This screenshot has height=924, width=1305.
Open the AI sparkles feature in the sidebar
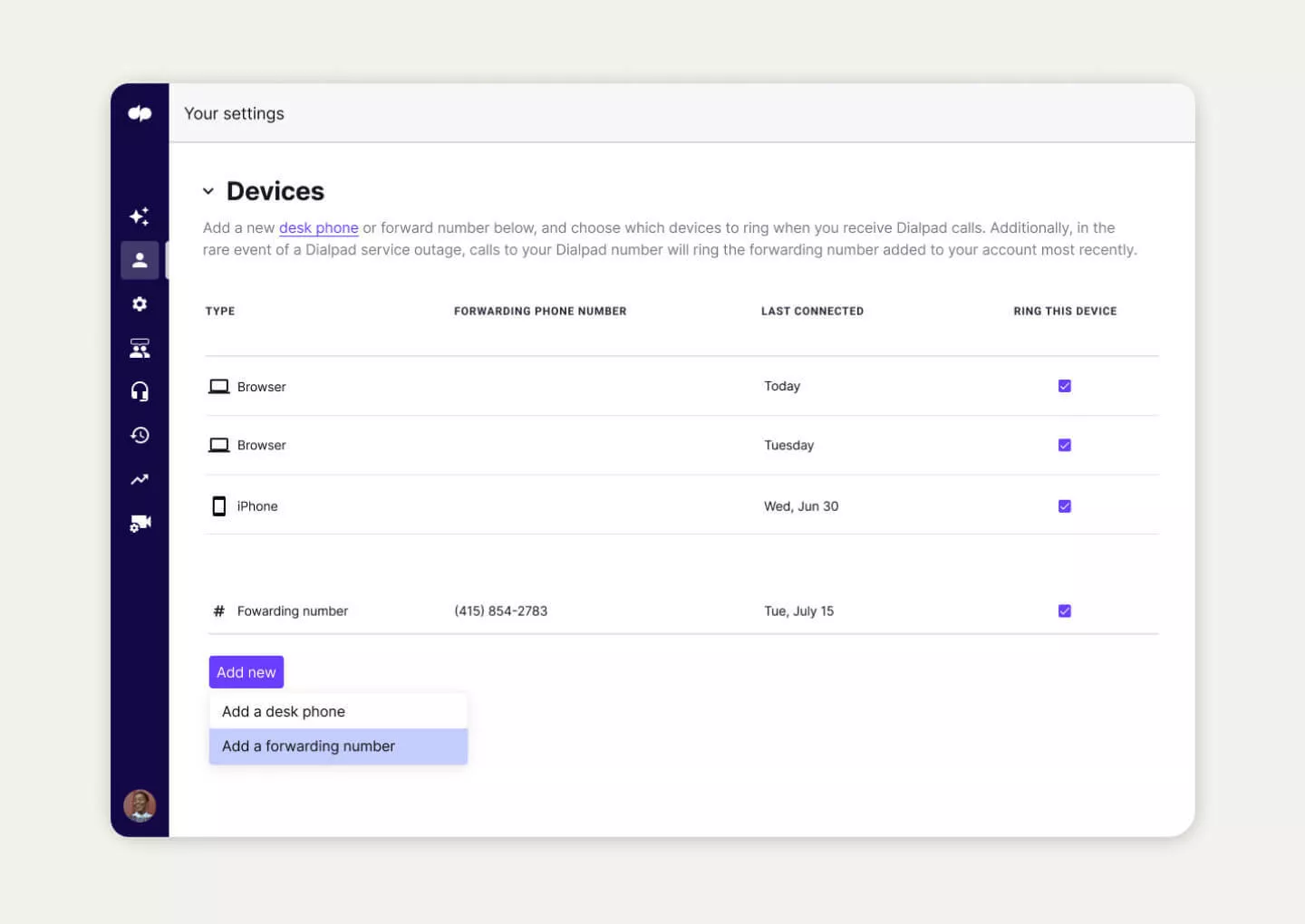click(x=140, y=216)
